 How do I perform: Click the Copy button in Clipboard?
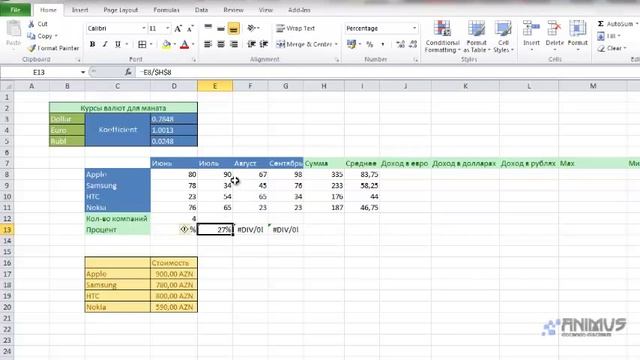42,36
